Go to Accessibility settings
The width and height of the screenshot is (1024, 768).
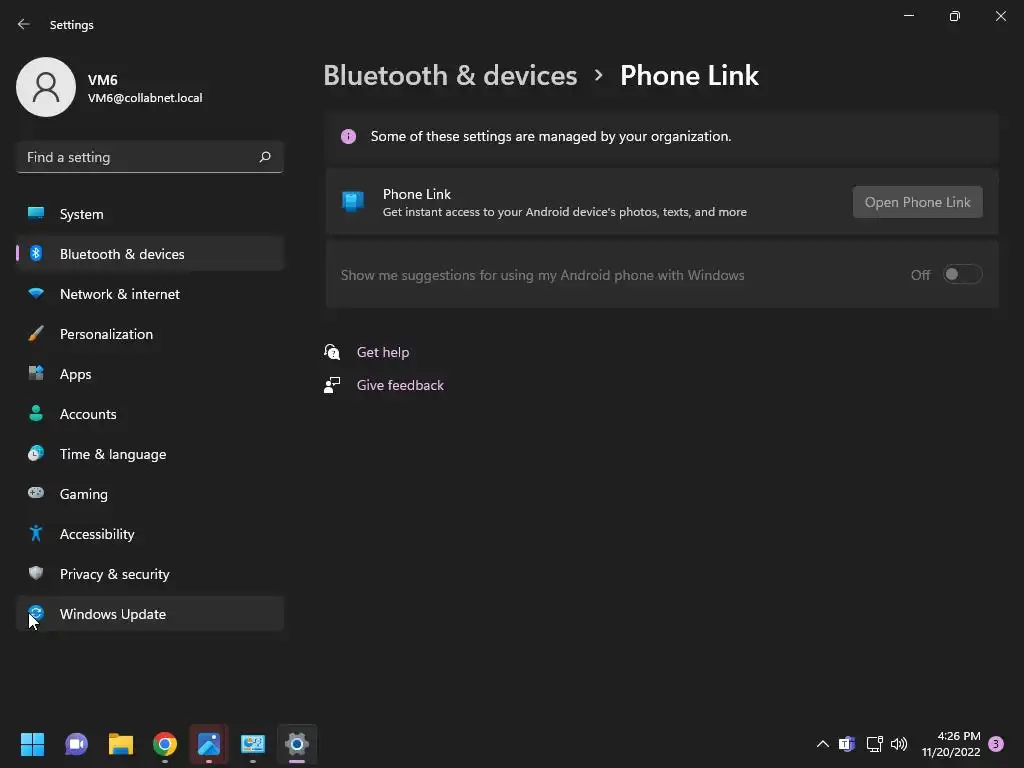pyautogui.click(x=150, y=534)
